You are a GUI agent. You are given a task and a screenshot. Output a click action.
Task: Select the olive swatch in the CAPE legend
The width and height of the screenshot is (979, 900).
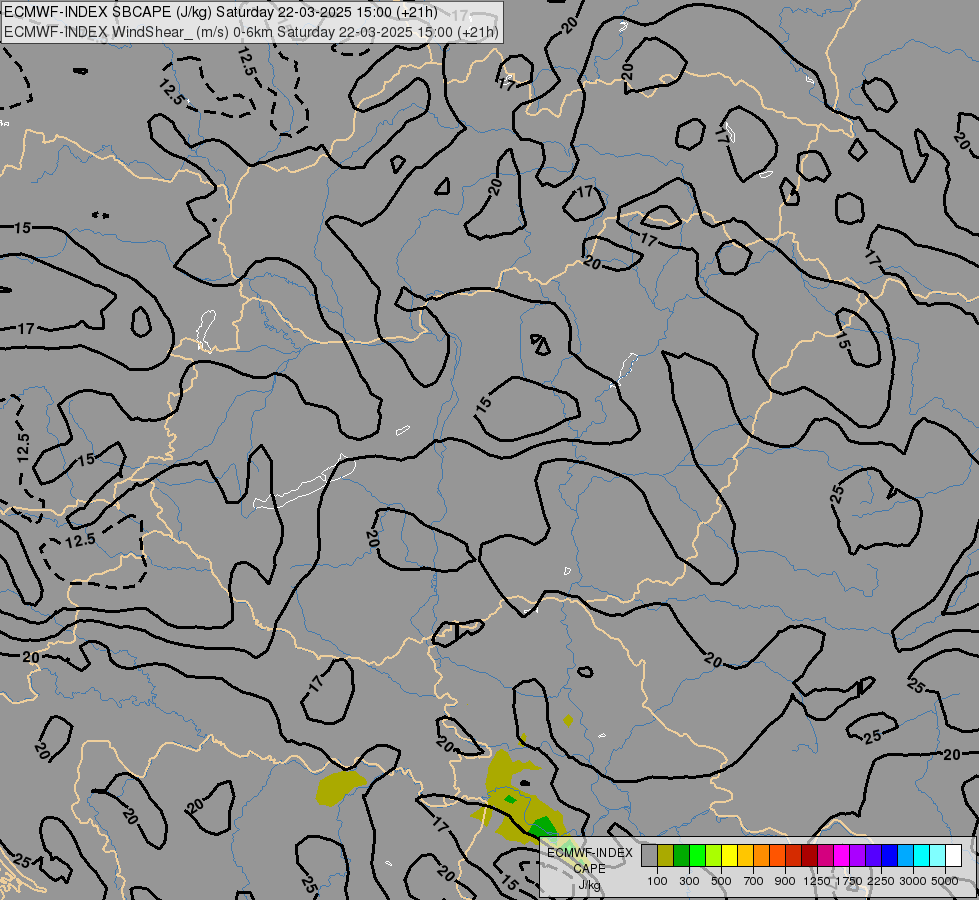[x=666, y=856]
